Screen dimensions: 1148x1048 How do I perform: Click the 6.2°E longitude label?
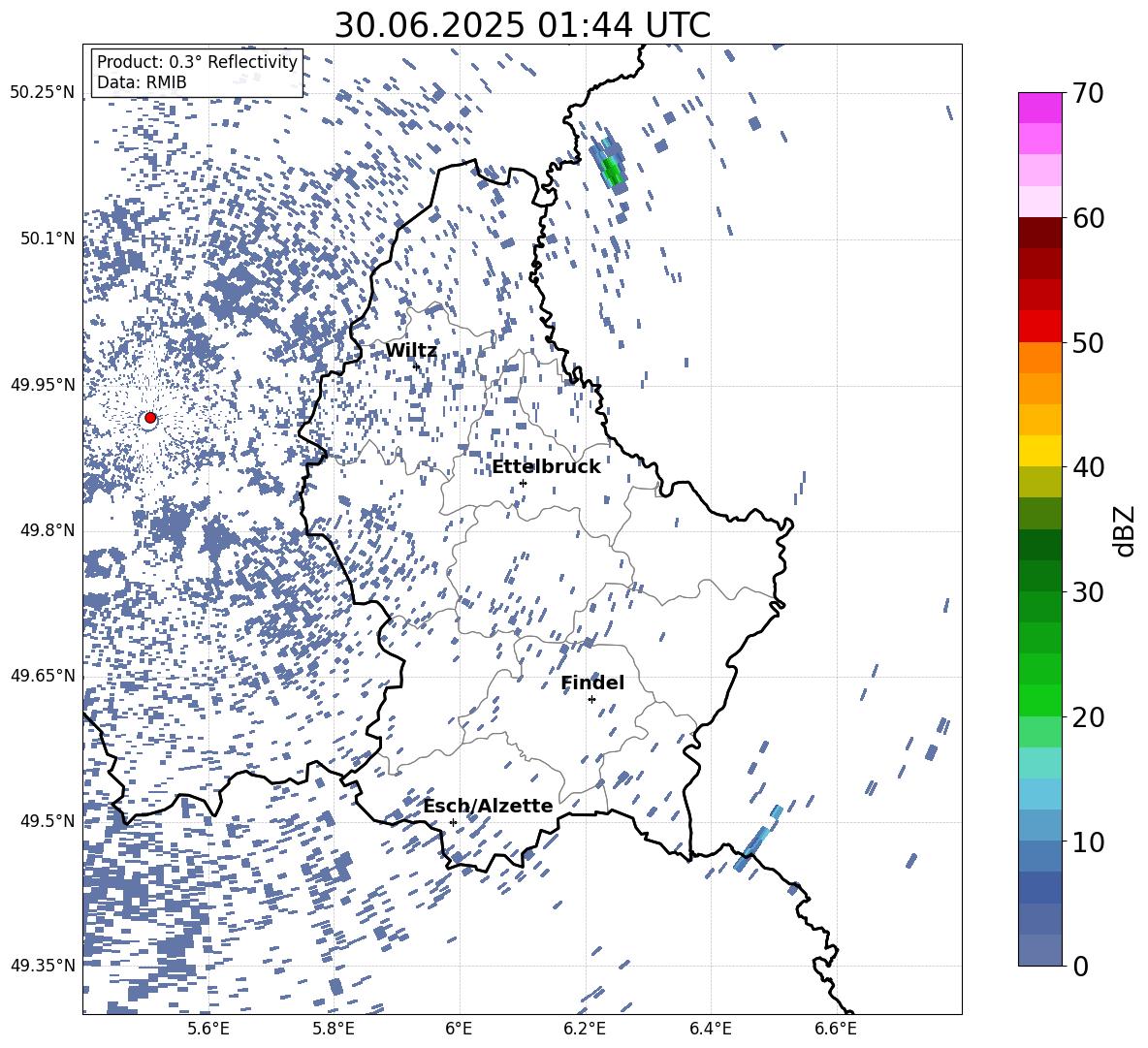pyautogui.click(x=585, y=1029)
